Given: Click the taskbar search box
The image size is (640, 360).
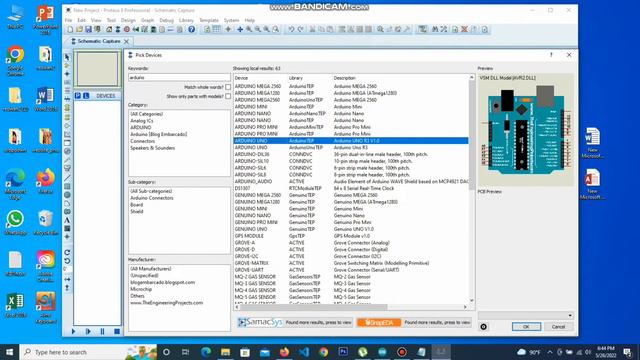Looking at the screenshot, I should [88, 352].
